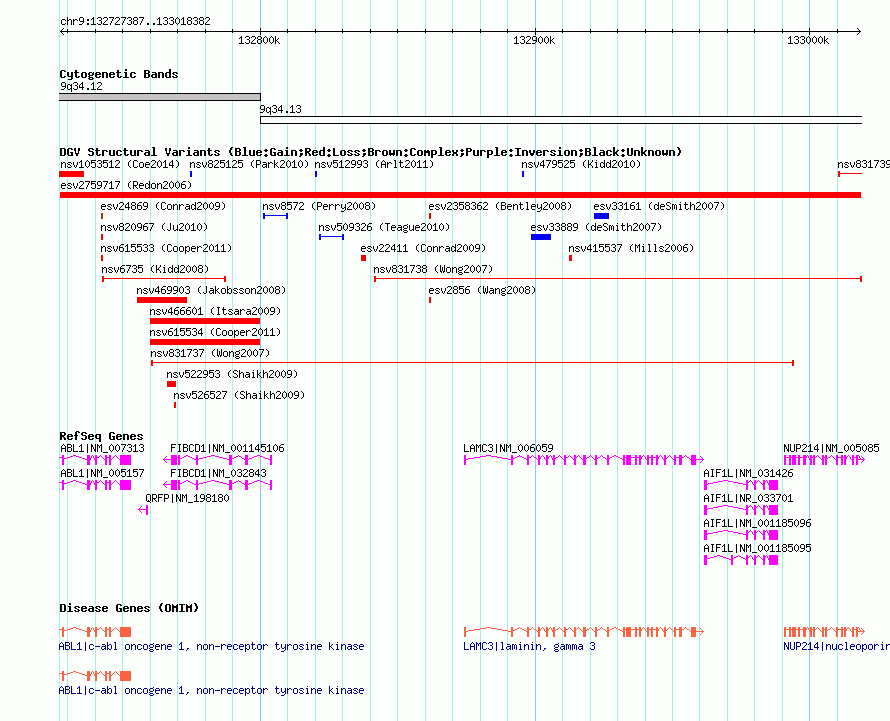Click esv2759717 (Redon2006) label
Image resolution: width=890 pixels, height=721 pixels.
126,185
